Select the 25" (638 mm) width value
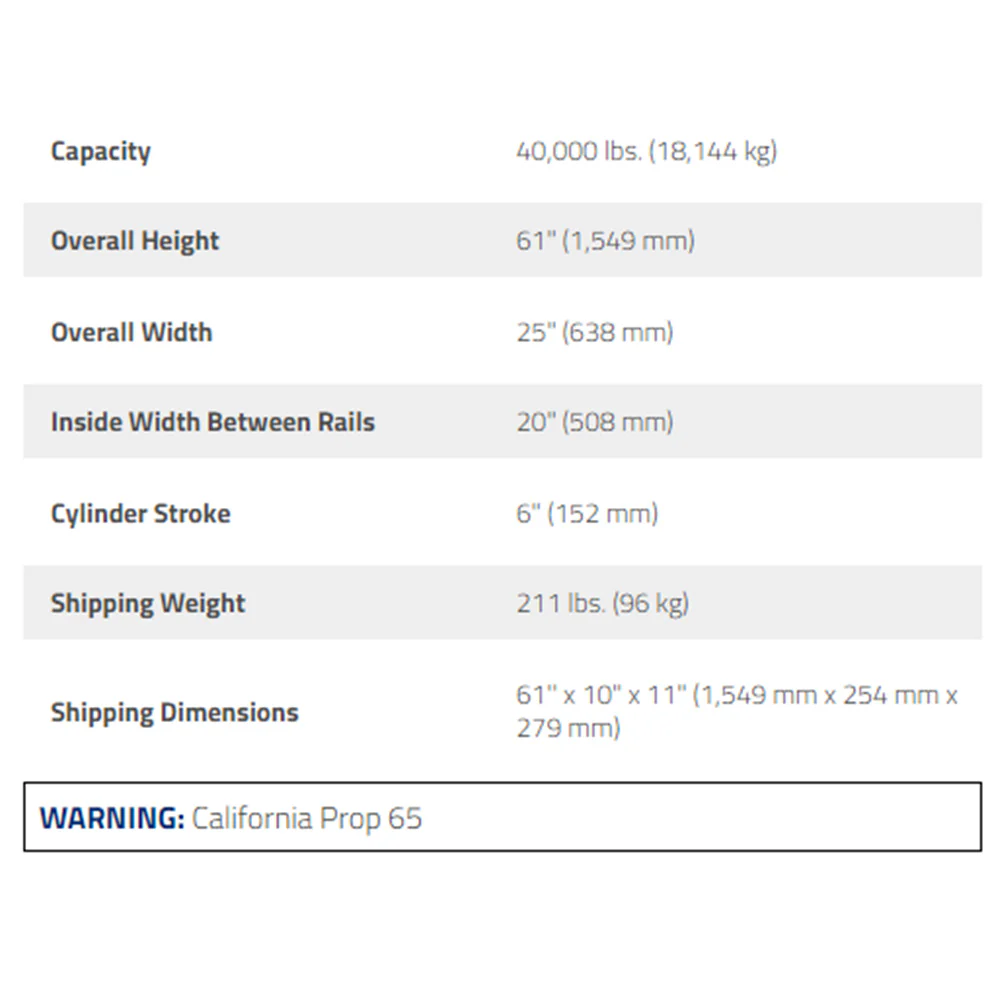This screenshot has width=1000, height=1000. point(594,332)
